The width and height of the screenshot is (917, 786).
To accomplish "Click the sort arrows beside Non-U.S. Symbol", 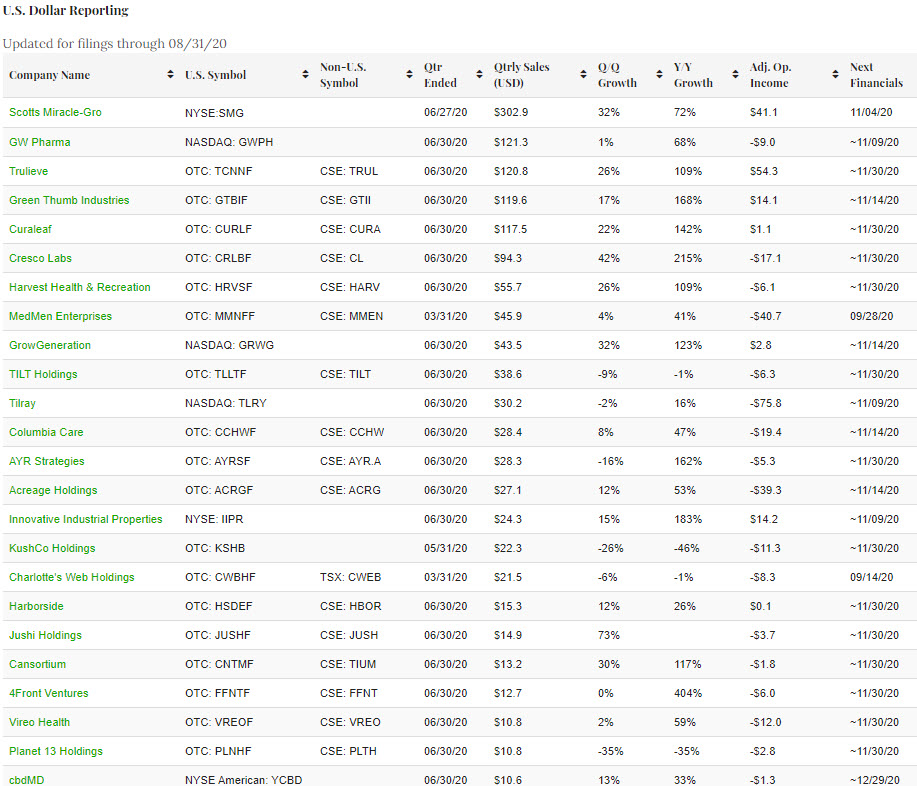I will [x=409, y=76].
